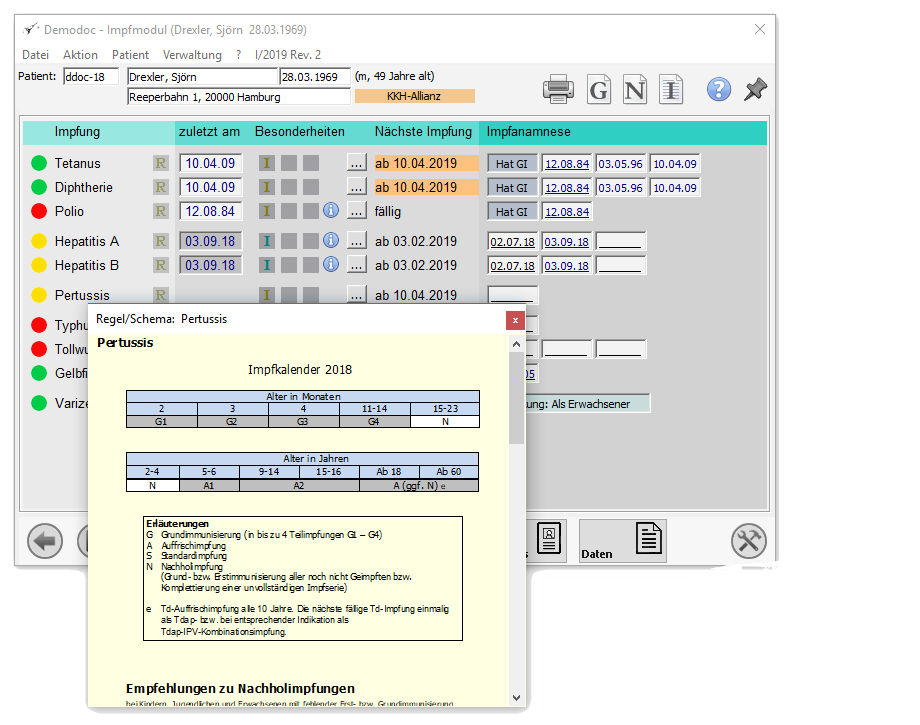This screenshot has width=920, height=725.
Task: Open the I document icon
Action: tap(671, 89)
